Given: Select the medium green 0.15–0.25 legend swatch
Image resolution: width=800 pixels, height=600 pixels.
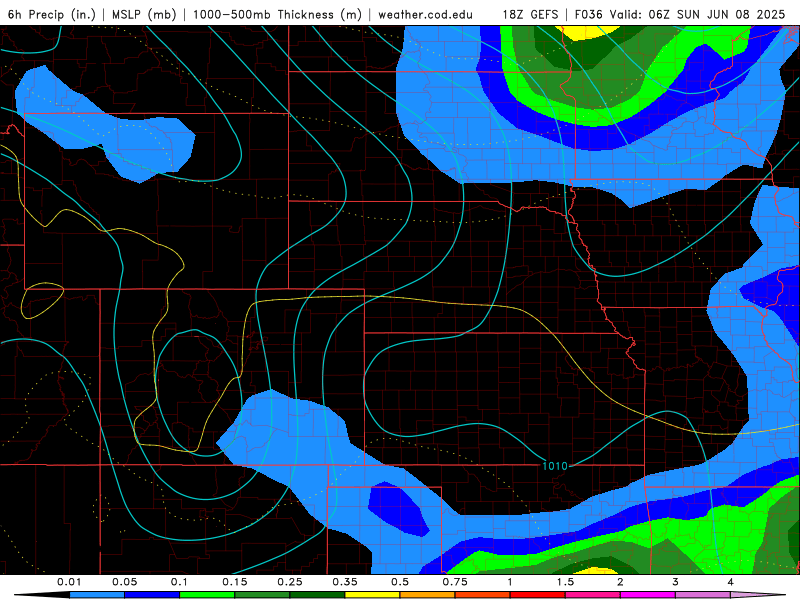Looking at the screenshot, I should pyautogui.click(x=262, y=595).
